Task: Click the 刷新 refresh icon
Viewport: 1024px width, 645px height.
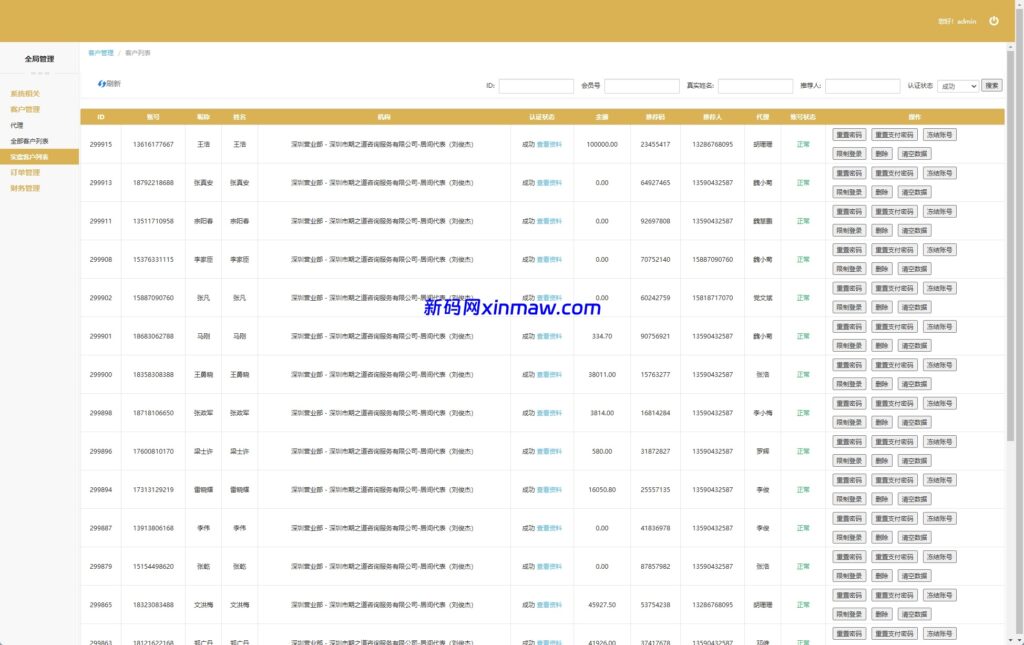Action: [x=102, y=84]
